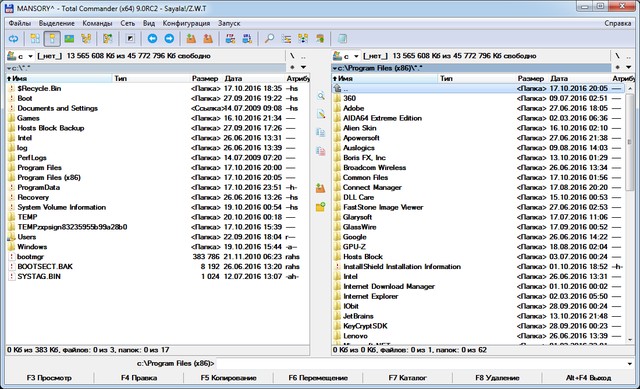Click the F6 Перемещение button

pyautogui.click(x=318, y=378)
